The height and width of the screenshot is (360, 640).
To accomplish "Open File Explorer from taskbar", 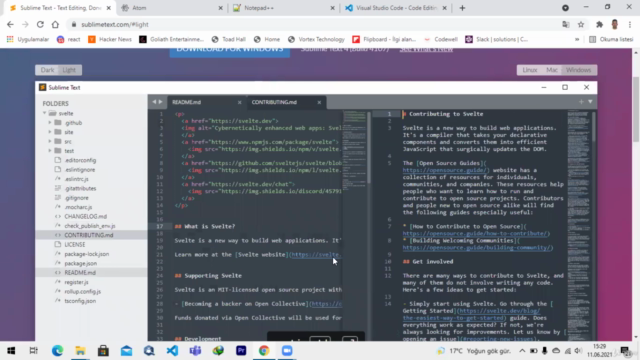I will (x=80, y=351).
